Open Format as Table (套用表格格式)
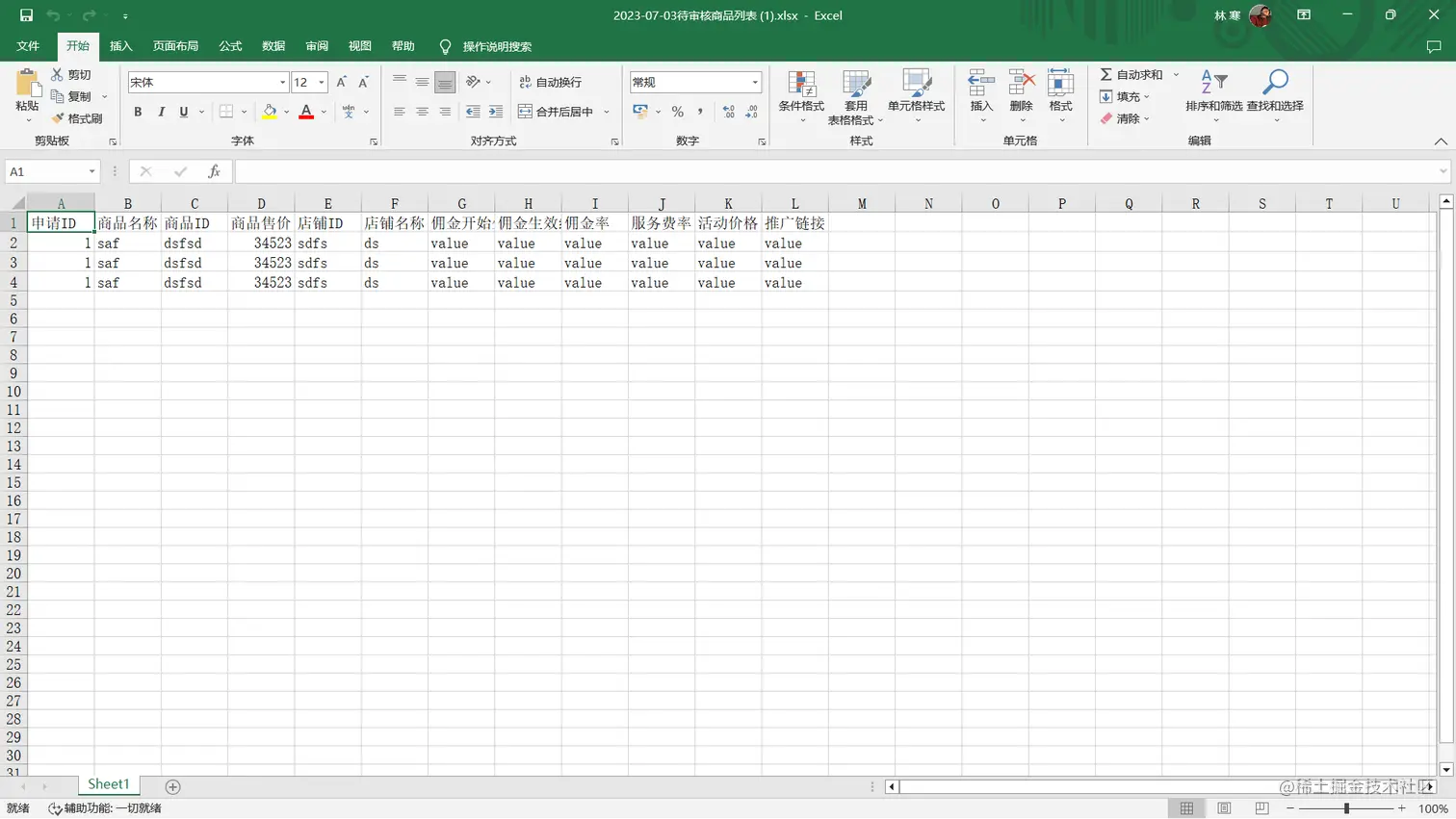 (855, 97)
